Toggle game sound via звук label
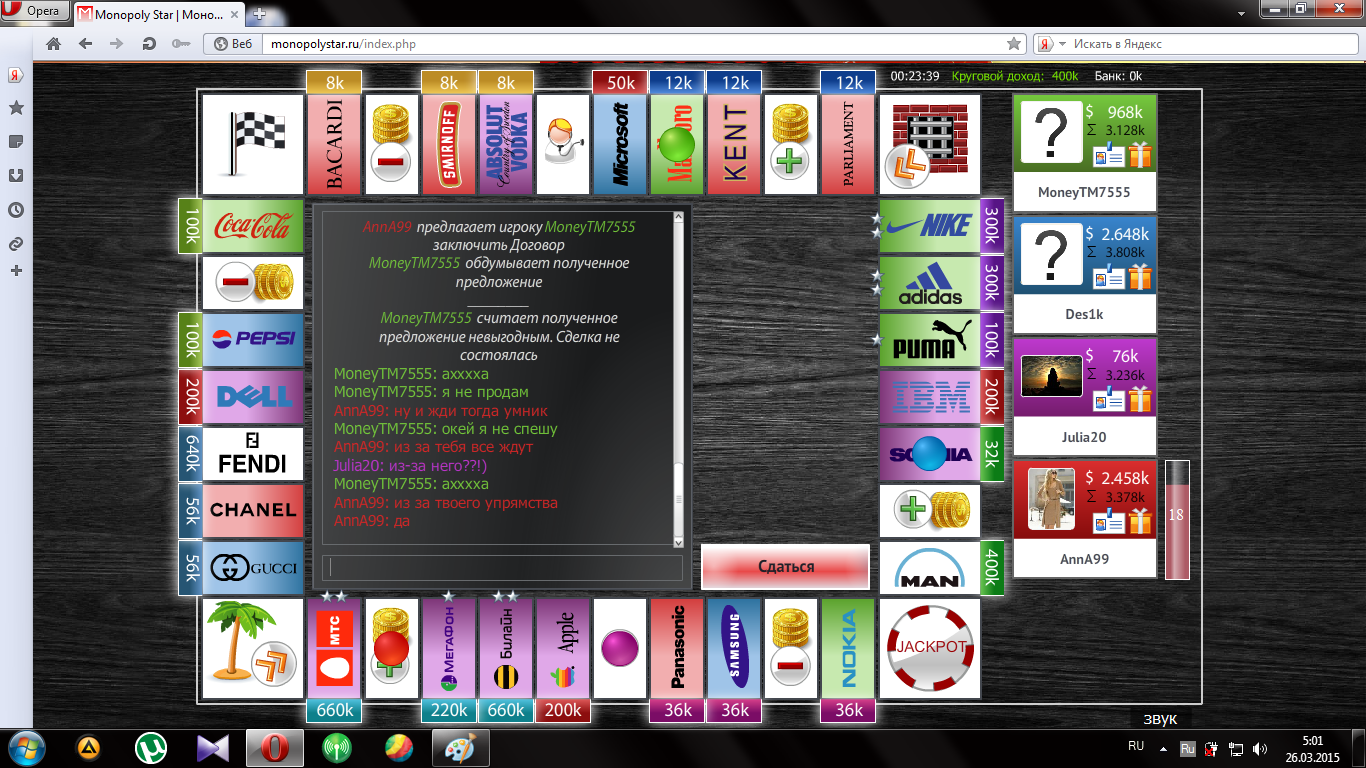Image resolution: width=1366 pixels, height=768 pixels. pyautogui.click(x=1160, y=719)
